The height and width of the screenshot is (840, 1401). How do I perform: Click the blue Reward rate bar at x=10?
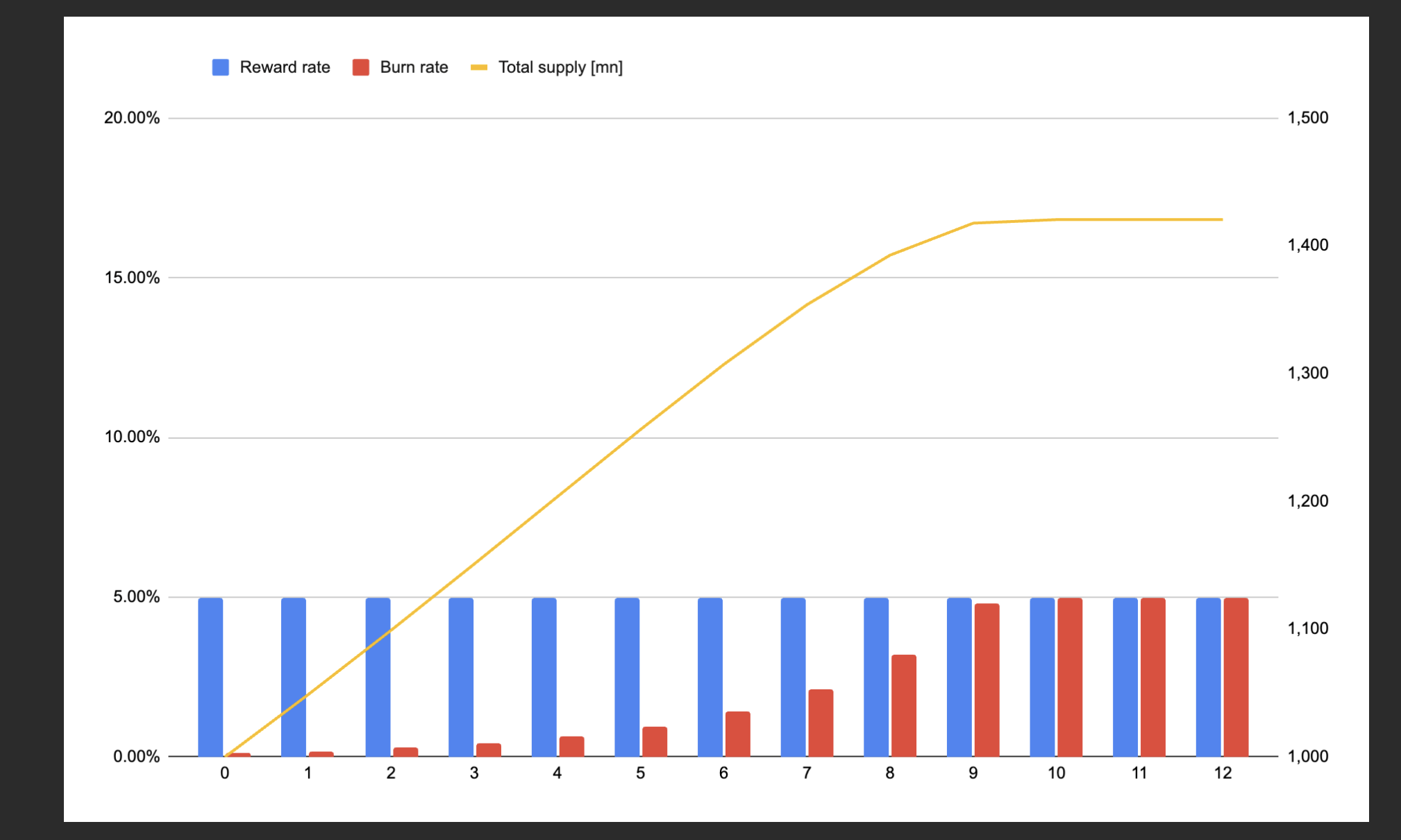coord(1043,677)
